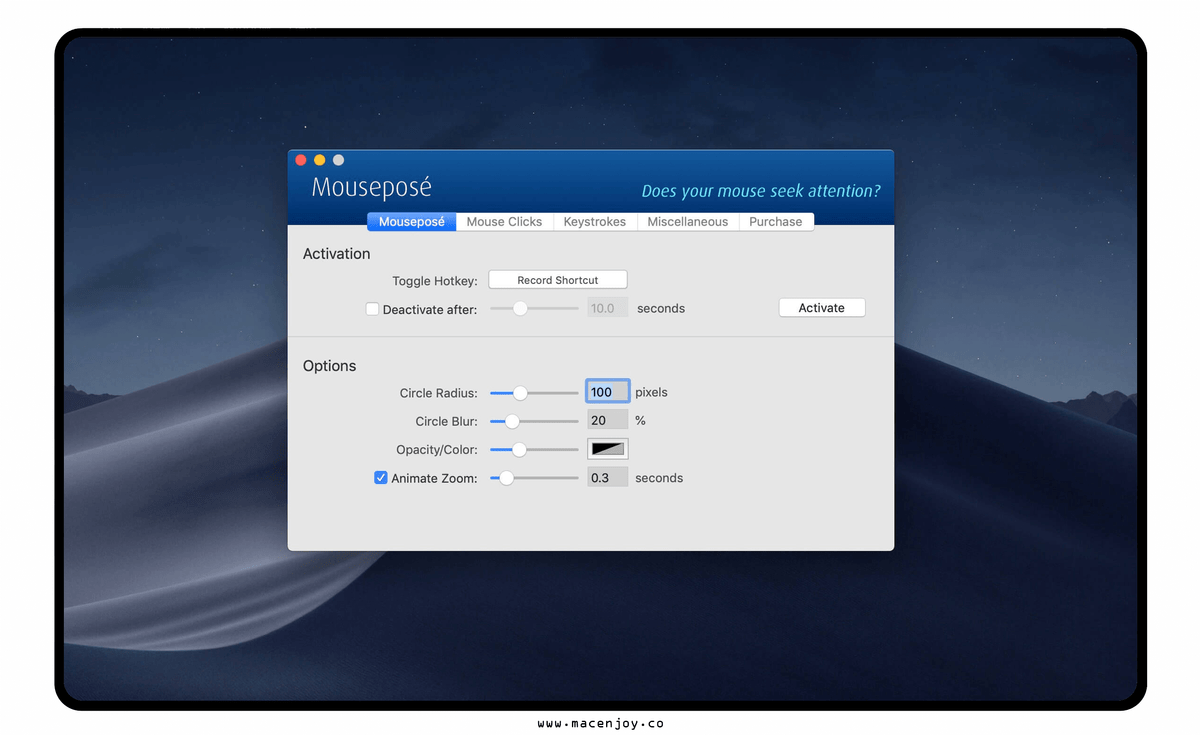Click the Deactivate after slider knob
The image size is (1200, 735).
point(520,308)
